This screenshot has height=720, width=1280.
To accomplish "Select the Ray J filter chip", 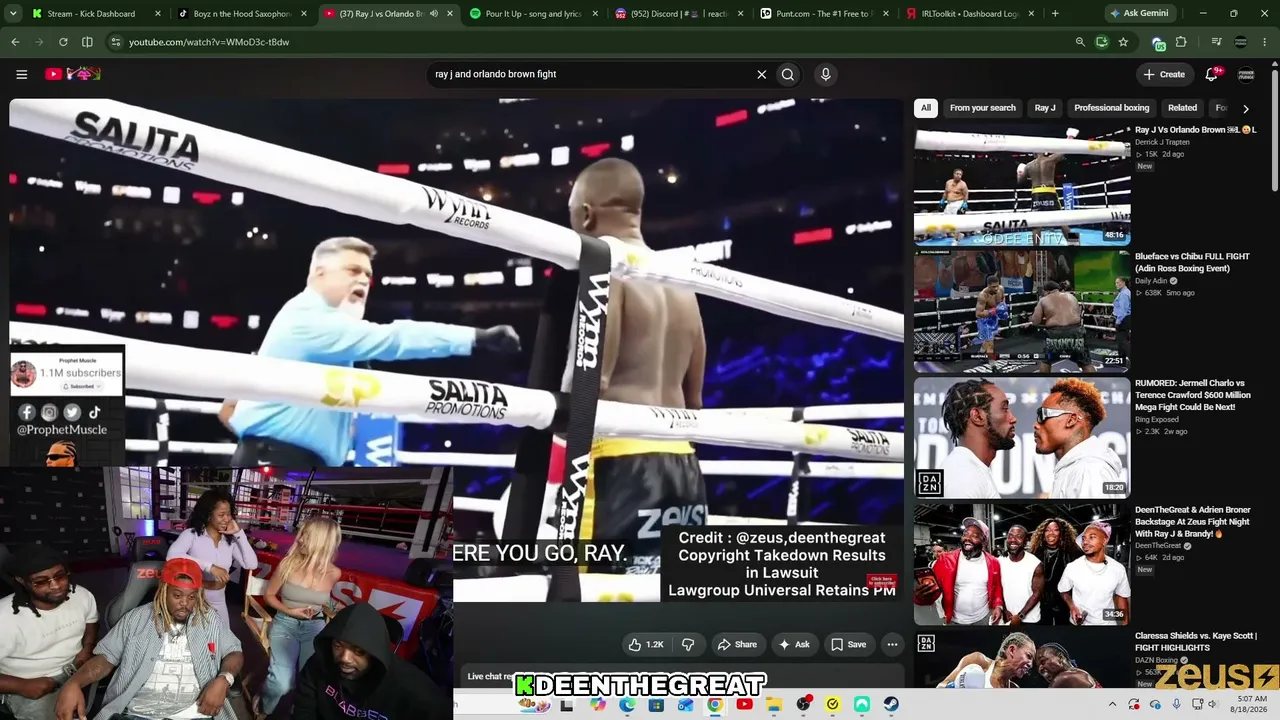I will (1045, 108).
